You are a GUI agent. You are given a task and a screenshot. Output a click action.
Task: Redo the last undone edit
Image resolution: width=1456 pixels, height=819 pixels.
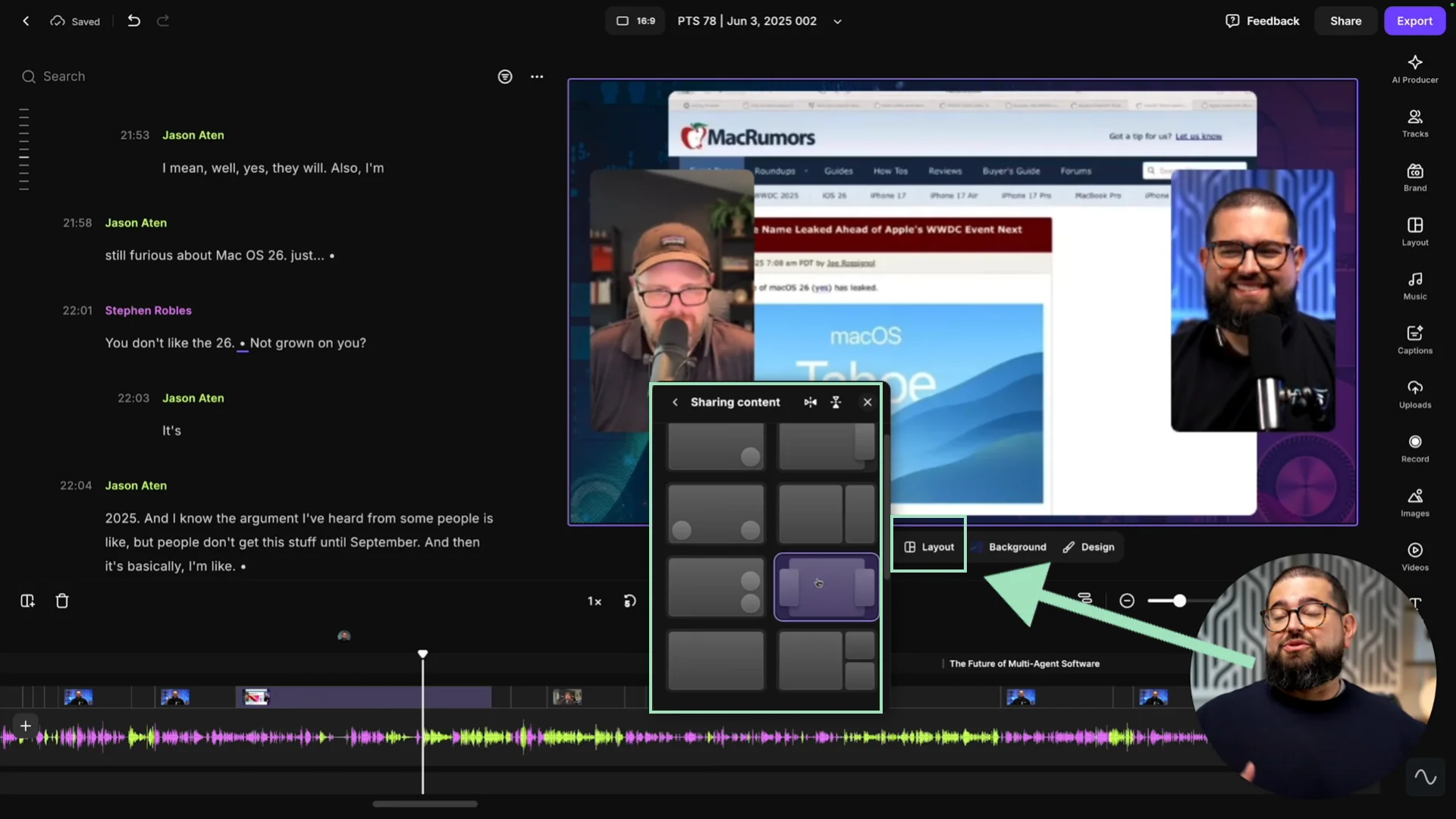(x=163, y=21)
